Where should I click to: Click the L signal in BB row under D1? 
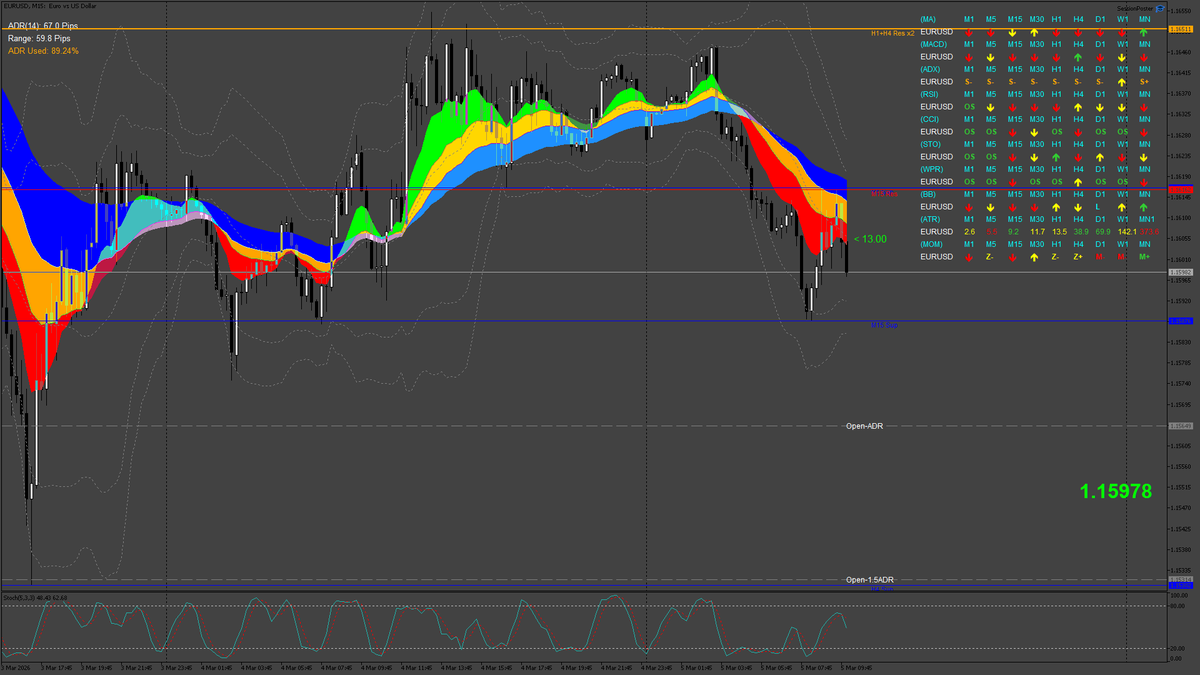pos(1098,206)
